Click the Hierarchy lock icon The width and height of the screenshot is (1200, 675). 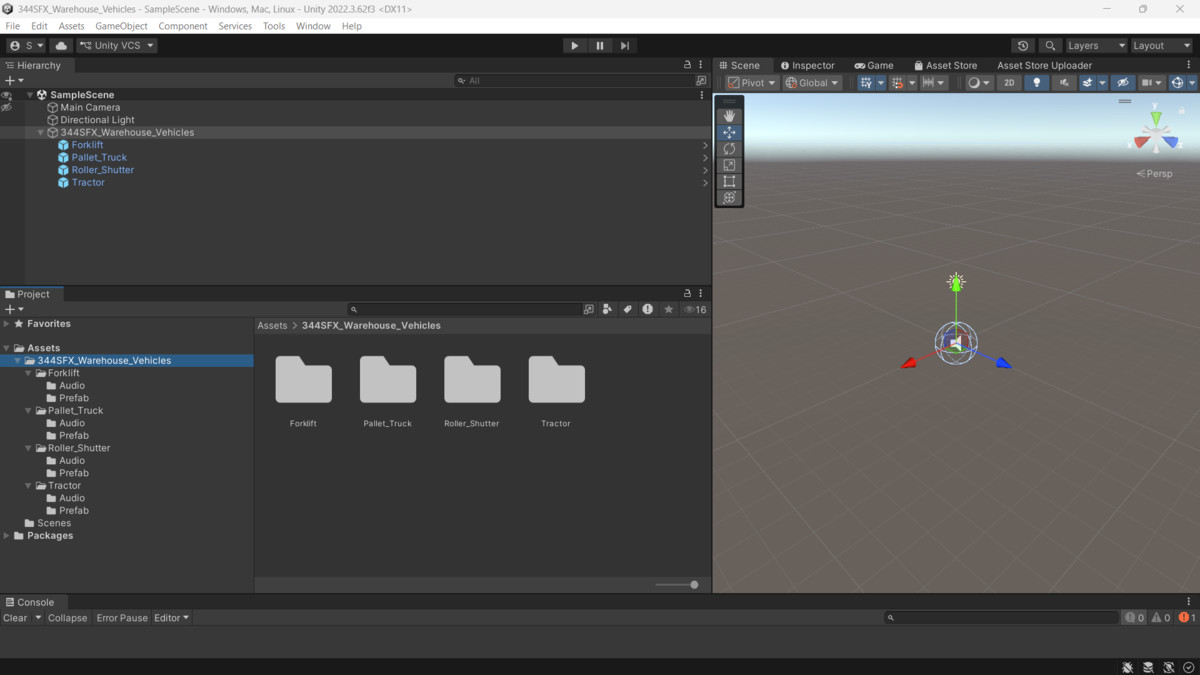click(x=687, y=65)
